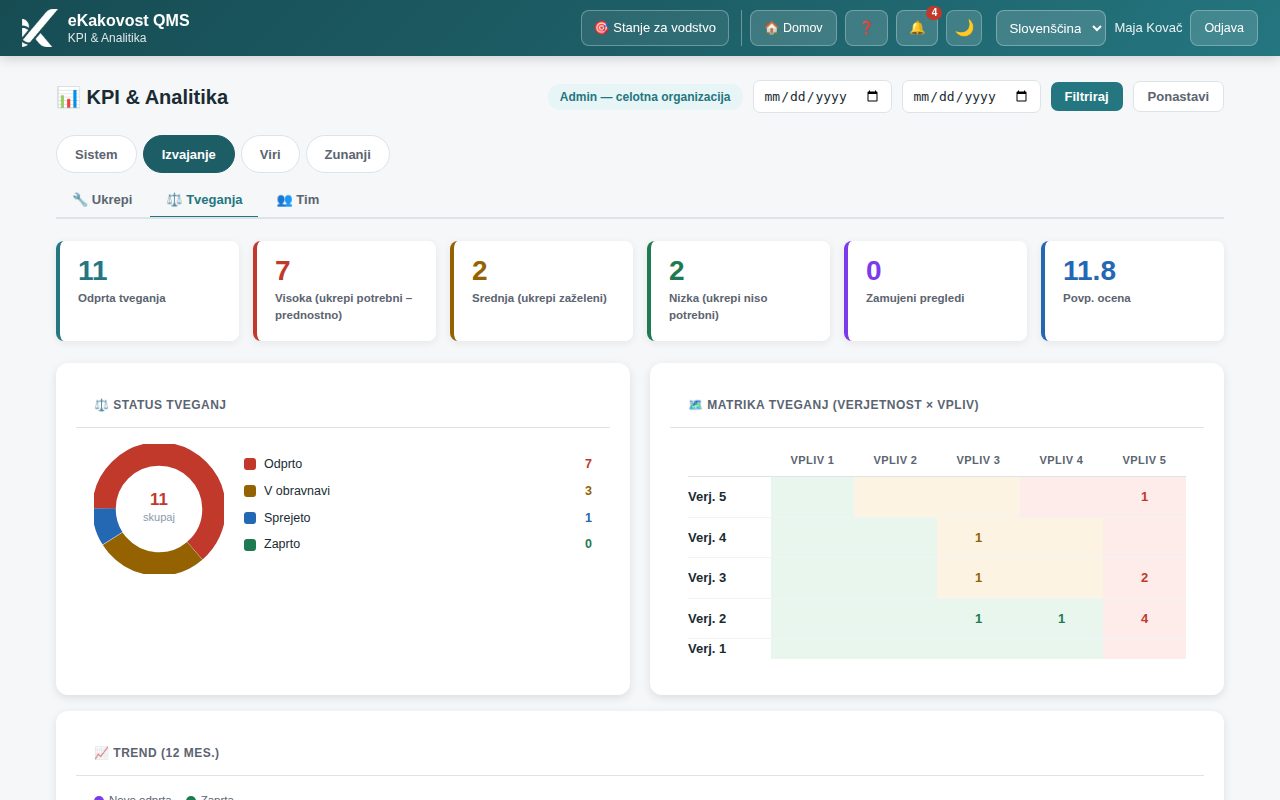The height and width of the screenshot is (800, 1280).
Task: Select the Tveganja sub-tab
Action: [x=204, y=200]
